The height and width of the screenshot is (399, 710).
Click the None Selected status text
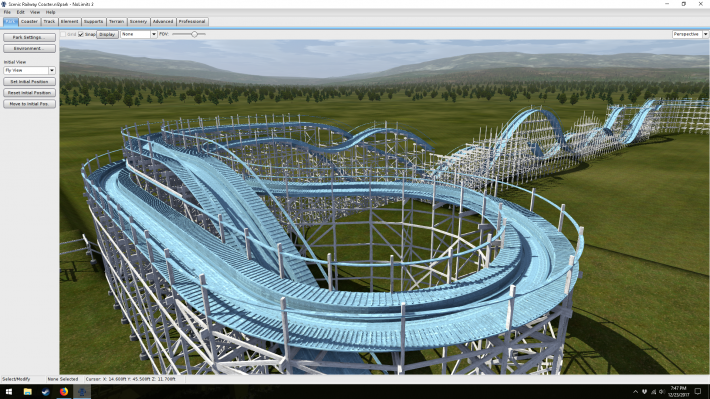pos(63,379)
